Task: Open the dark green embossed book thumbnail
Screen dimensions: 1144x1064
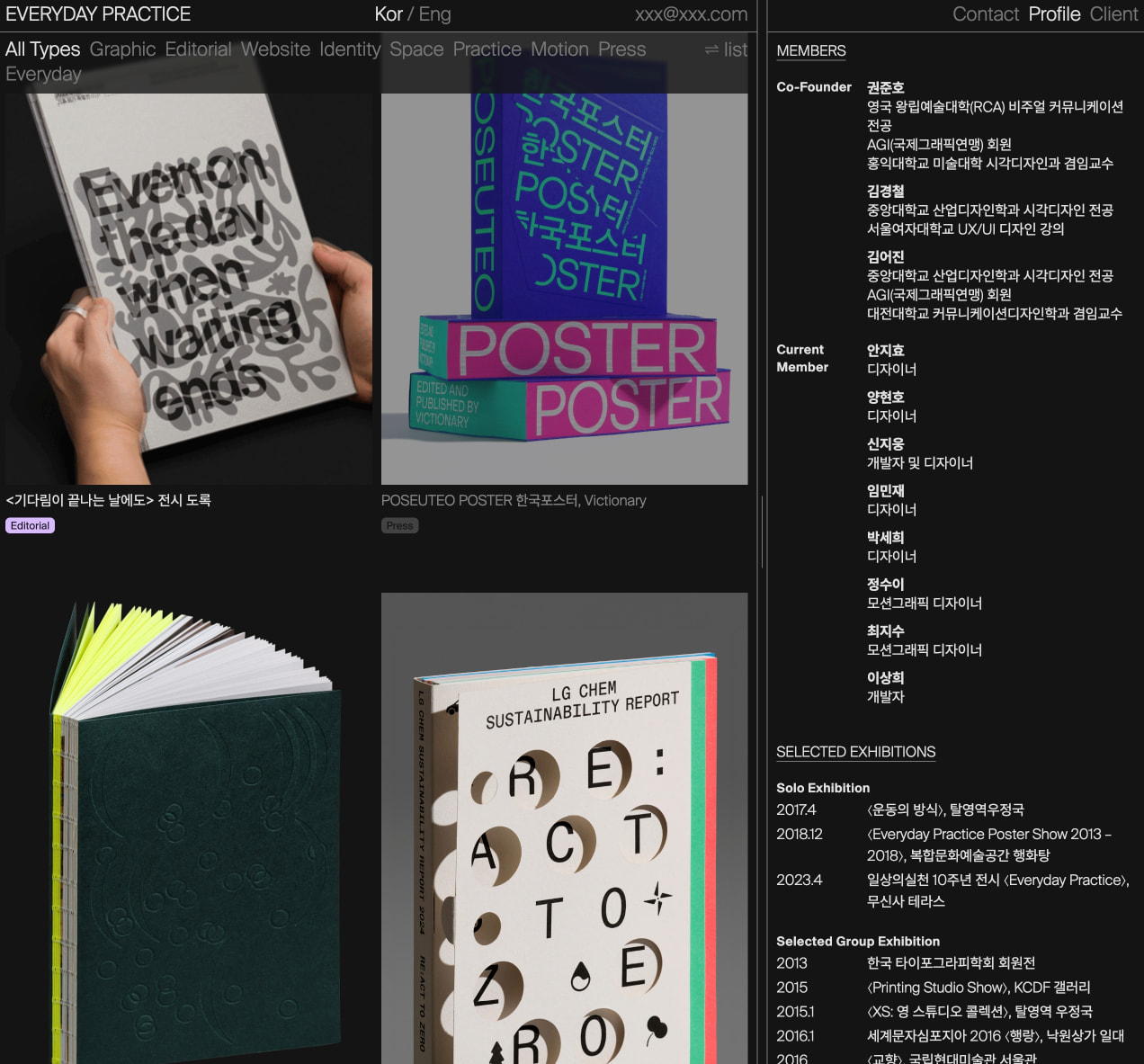Action: click(x=189, y=828)
